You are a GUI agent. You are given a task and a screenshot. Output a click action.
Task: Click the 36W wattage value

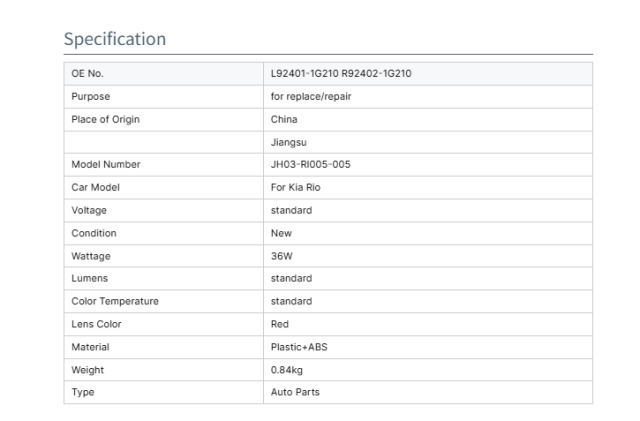click(x=283, y=256)
